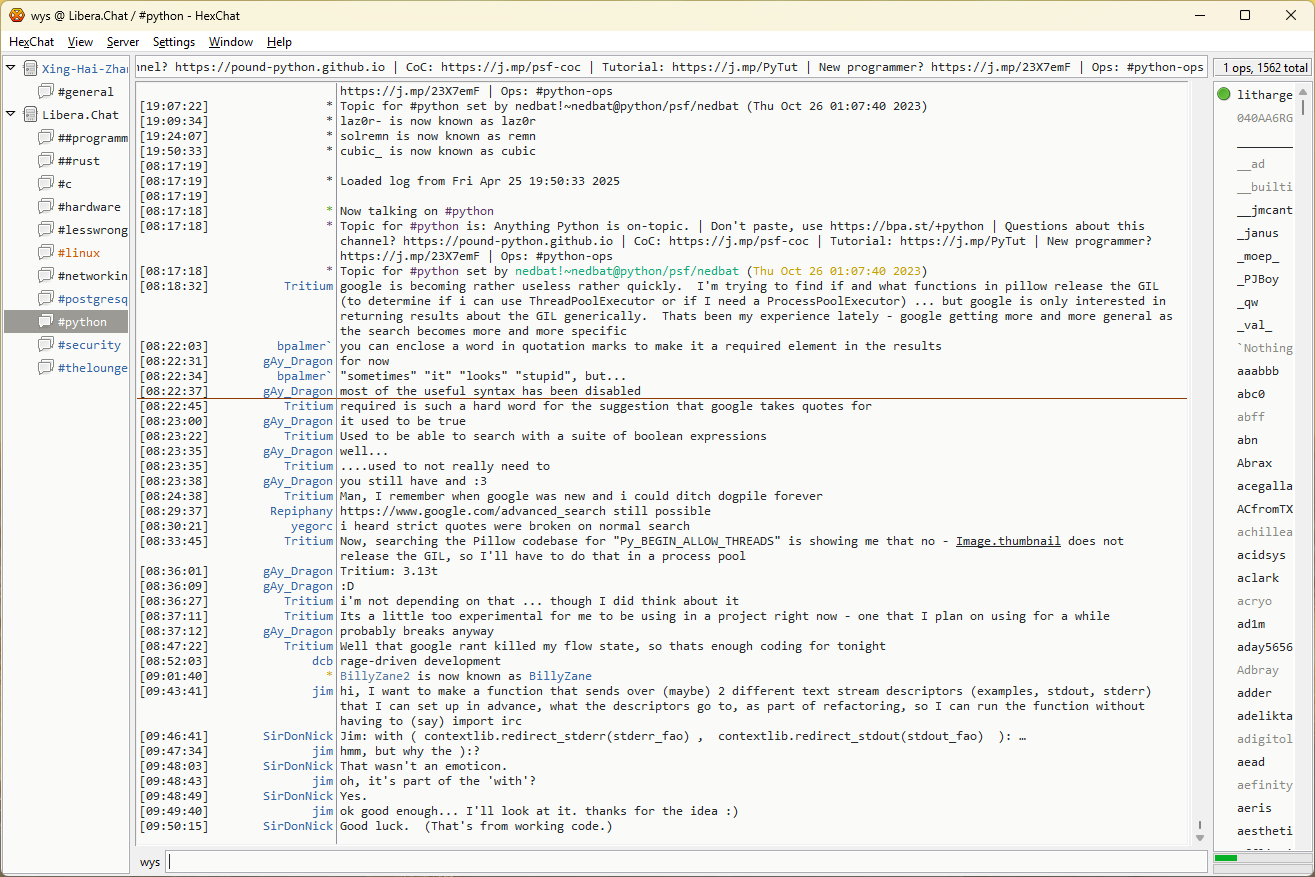
Task: Select user acidsys in the user list
Action: pyautogui.click(x=1261, y=555)
